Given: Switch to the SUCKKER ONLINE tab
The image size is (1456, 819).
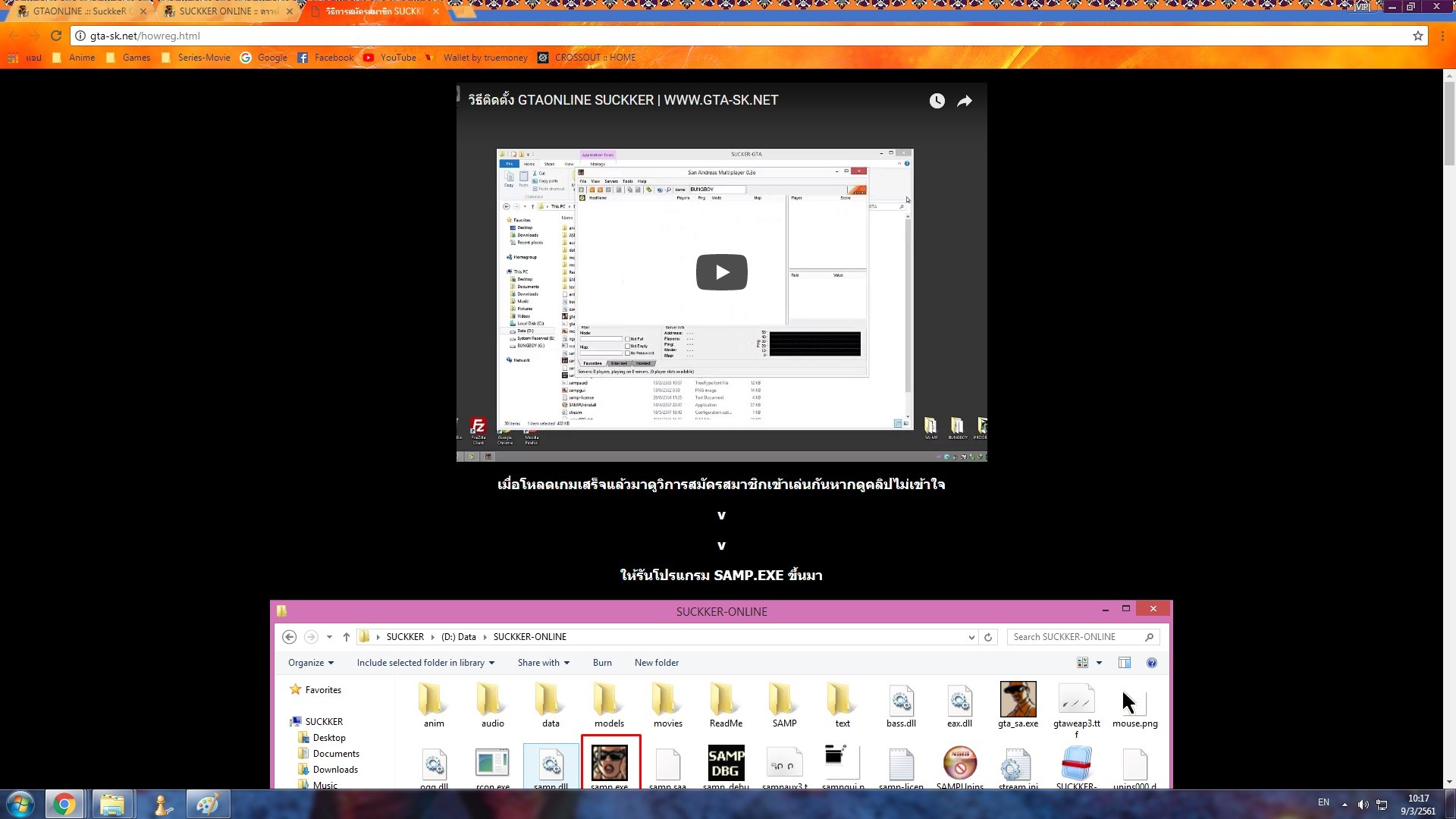Looking at the screenshot, I should click(227, 11).
